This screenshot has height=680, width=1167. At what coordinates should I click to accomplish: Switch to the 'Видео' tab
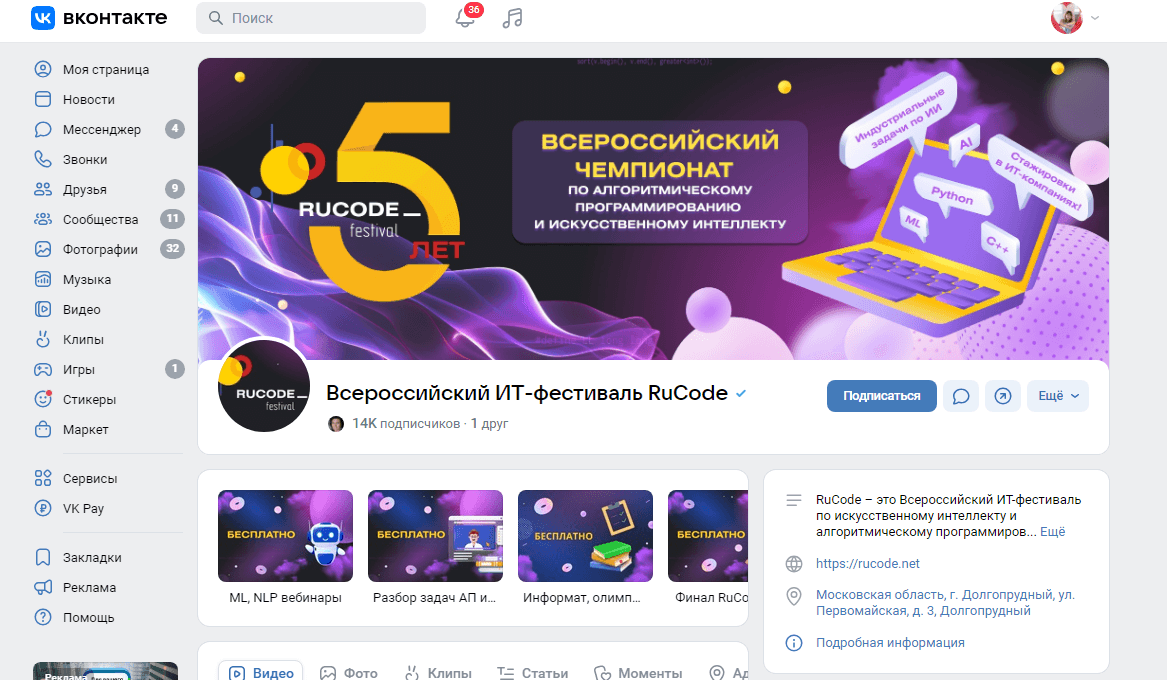(x=260, y=673)
